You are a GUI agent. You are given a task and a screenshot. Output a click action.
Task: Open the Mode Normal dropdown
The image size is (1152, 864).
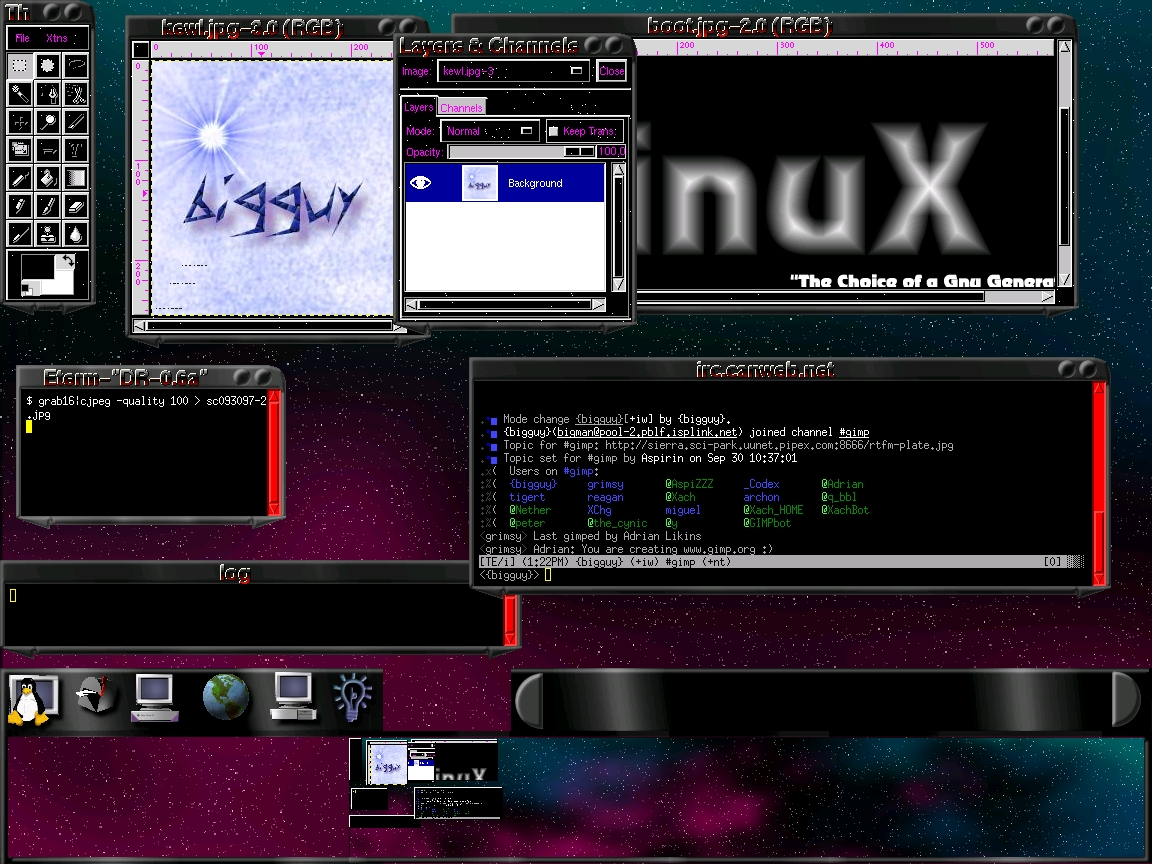coord(489,131)
